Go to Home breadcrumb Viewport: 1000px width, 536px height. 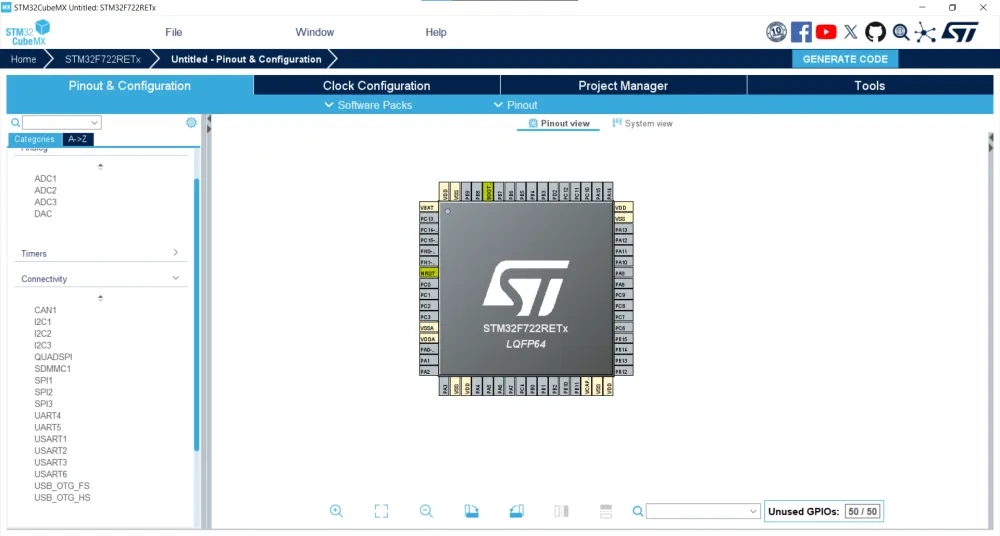pos(24,59)
